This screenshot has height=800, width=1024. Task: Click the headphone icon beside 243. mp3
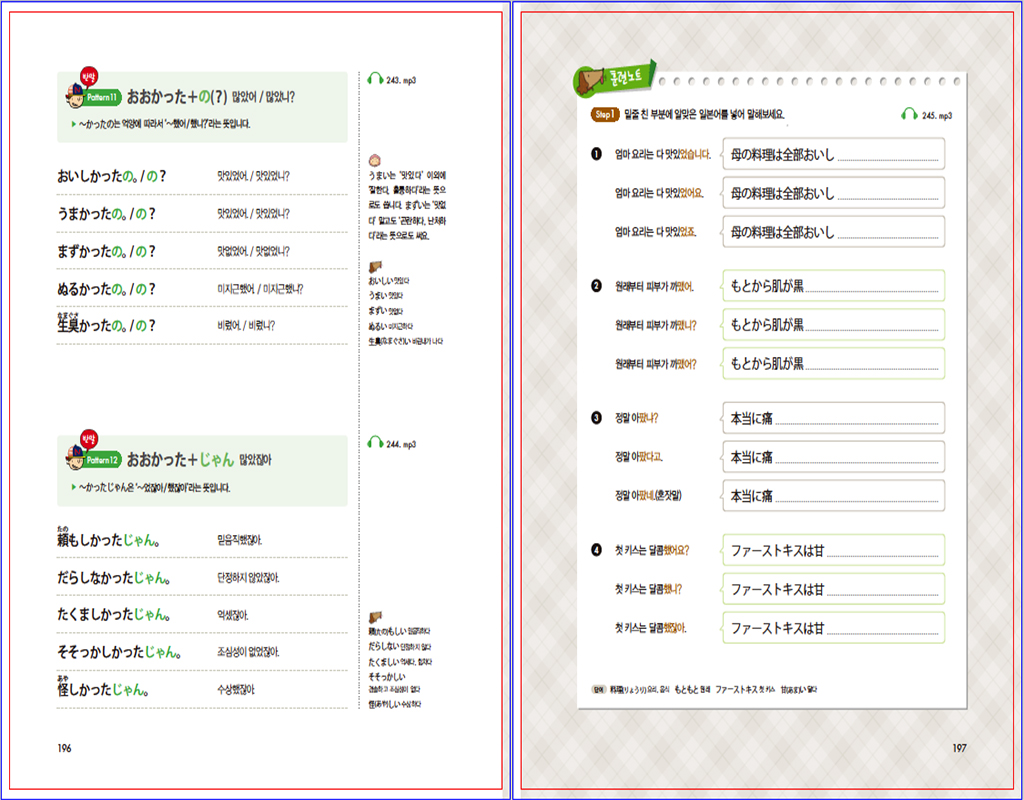pyautogui.click(x=375, y=79)
